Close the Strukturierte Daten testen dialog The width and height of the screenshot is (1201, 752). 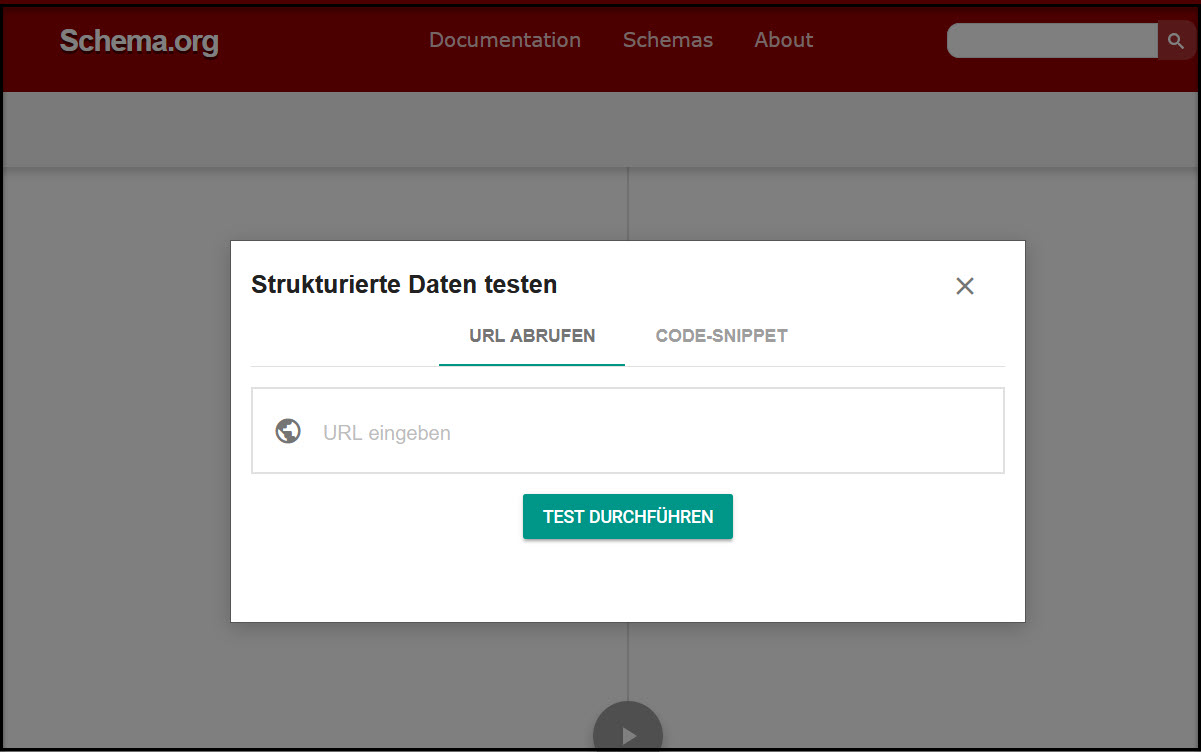(965, 286)
